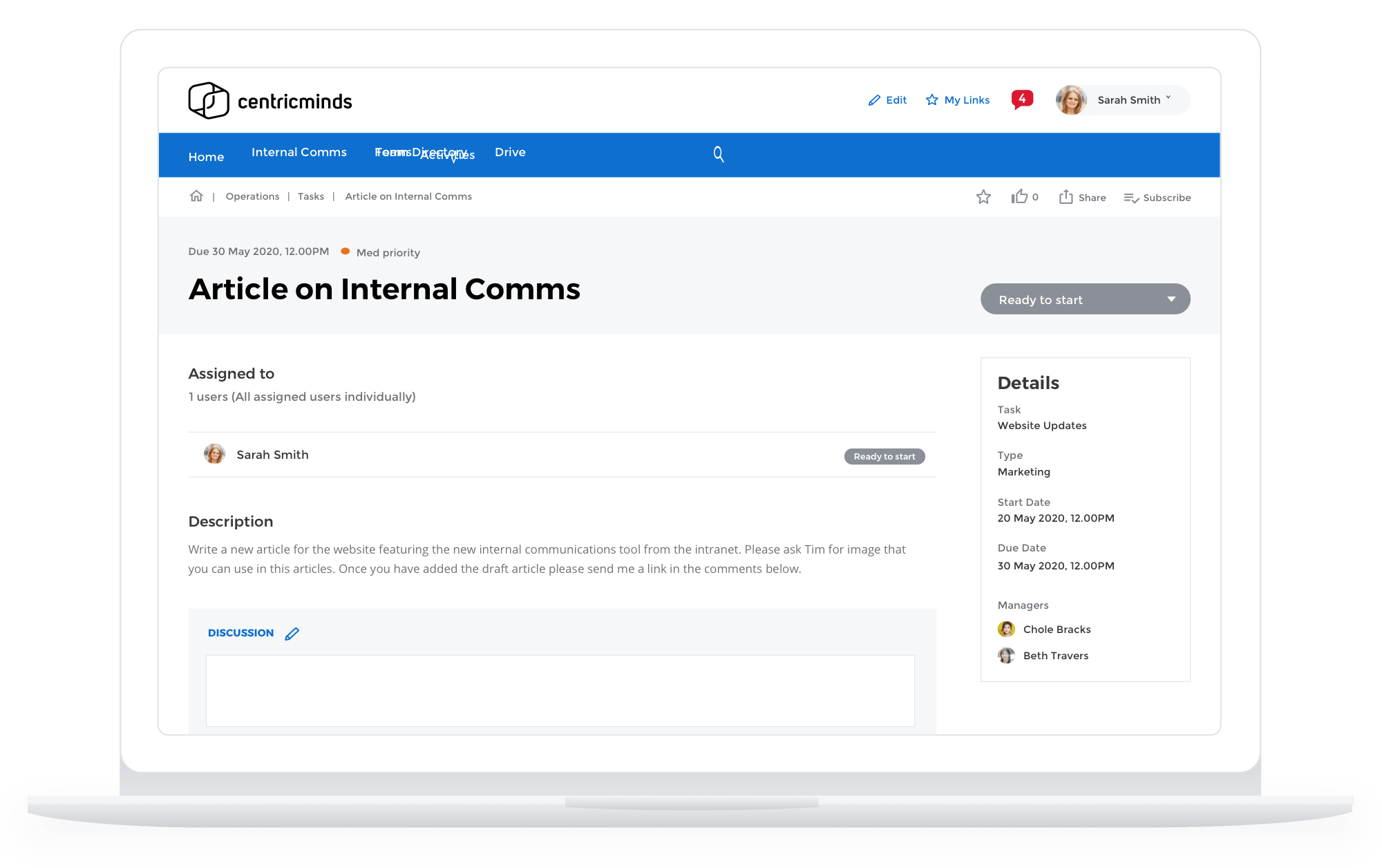Image resolution: width=1382 pixels, height=868 pixels.
Task: Click the Chole Bracks manager avatar
Action: tap(1006, 629)
